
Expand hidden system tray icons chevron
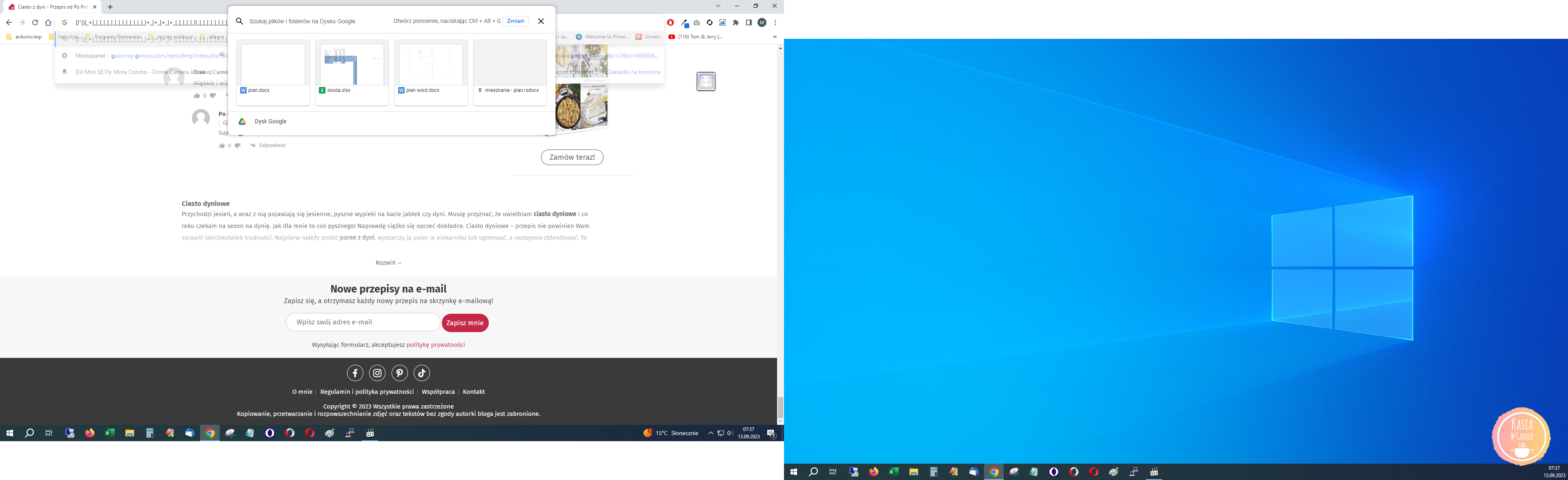710,433
